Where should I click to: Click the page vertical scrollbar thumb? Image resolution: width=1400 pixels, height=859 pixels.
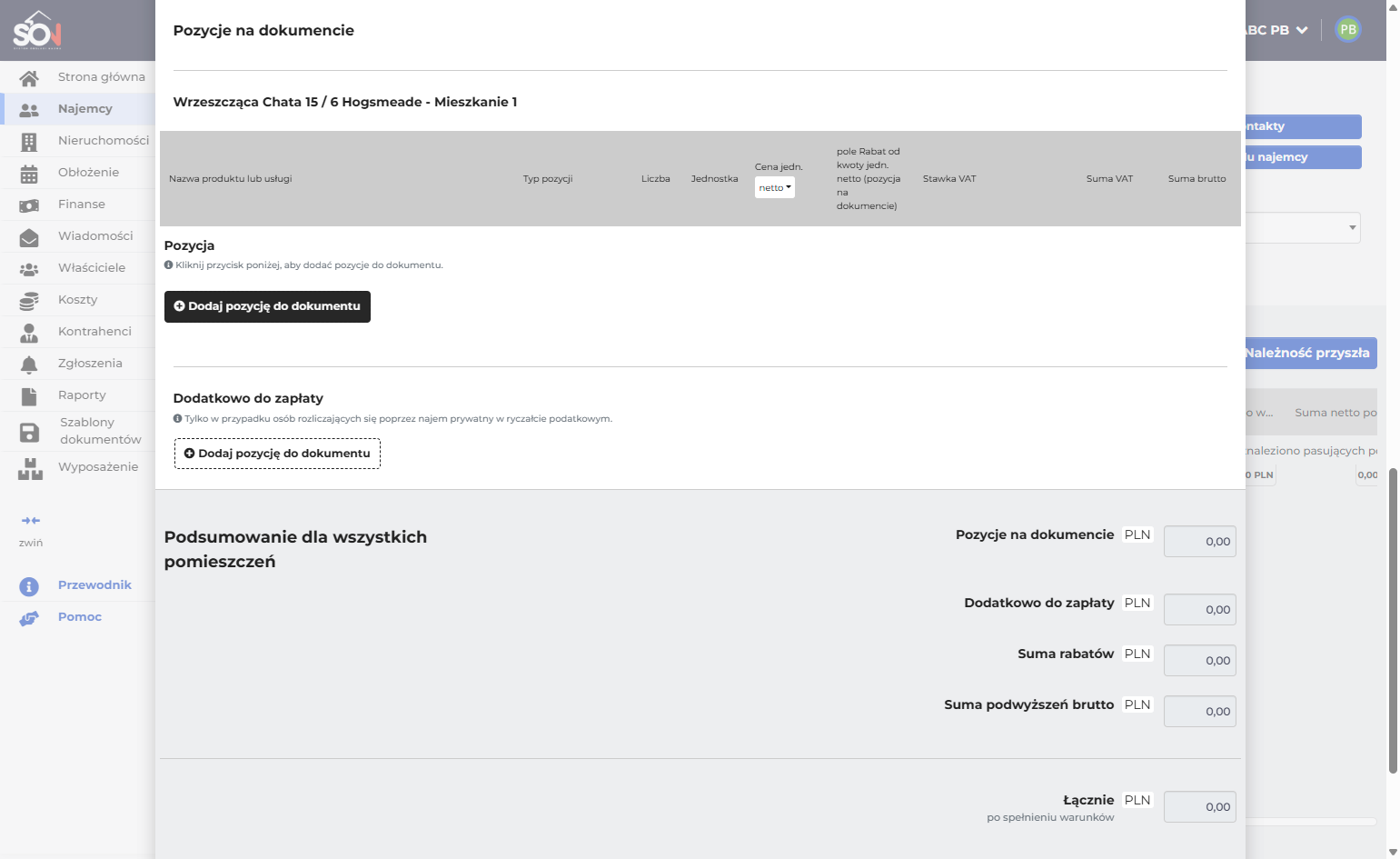[1393, 621]
